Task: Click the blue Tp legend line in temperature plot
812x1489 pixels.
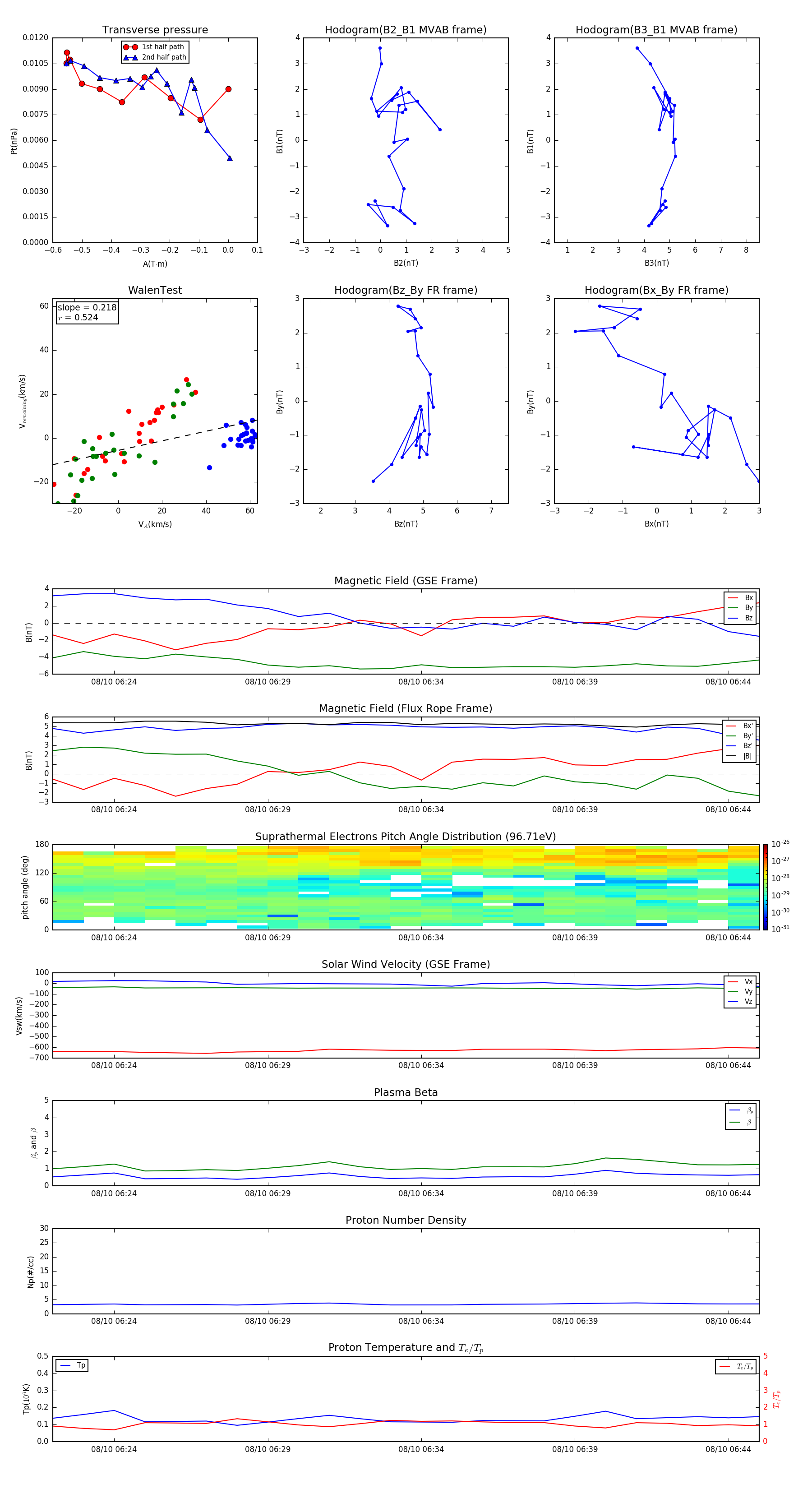Action: pos(65,1365)
